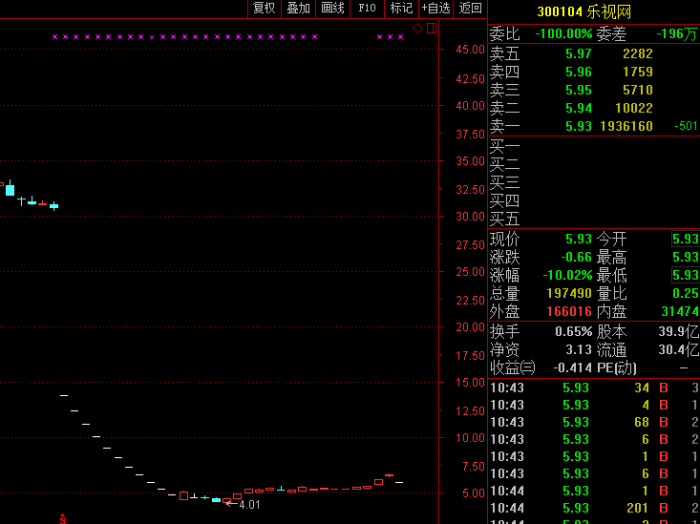Click the red diamond icon atop chart
700x524 pixels.
418,28
